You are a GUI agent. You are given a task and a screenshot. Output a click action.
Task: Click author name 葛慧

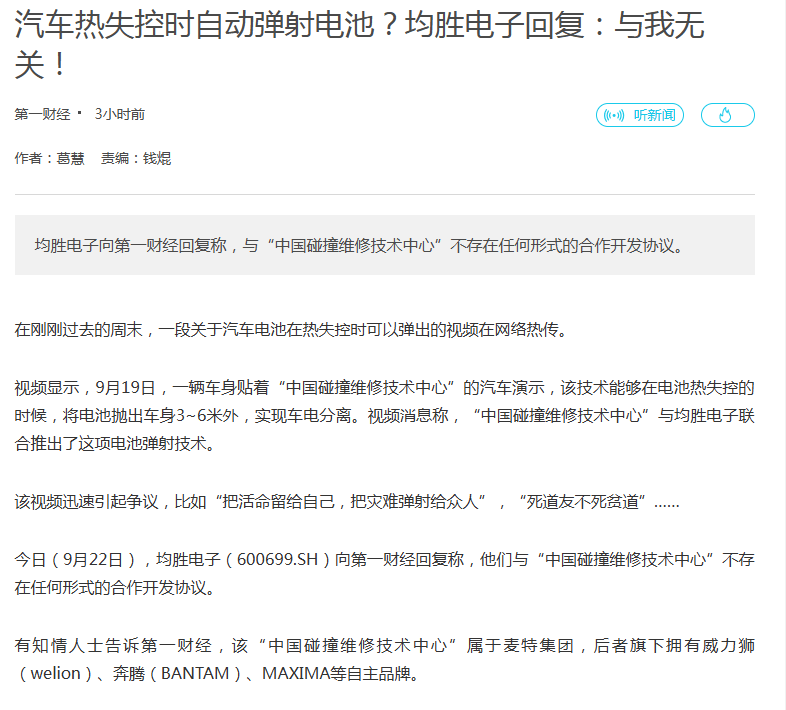click(70, 158)
